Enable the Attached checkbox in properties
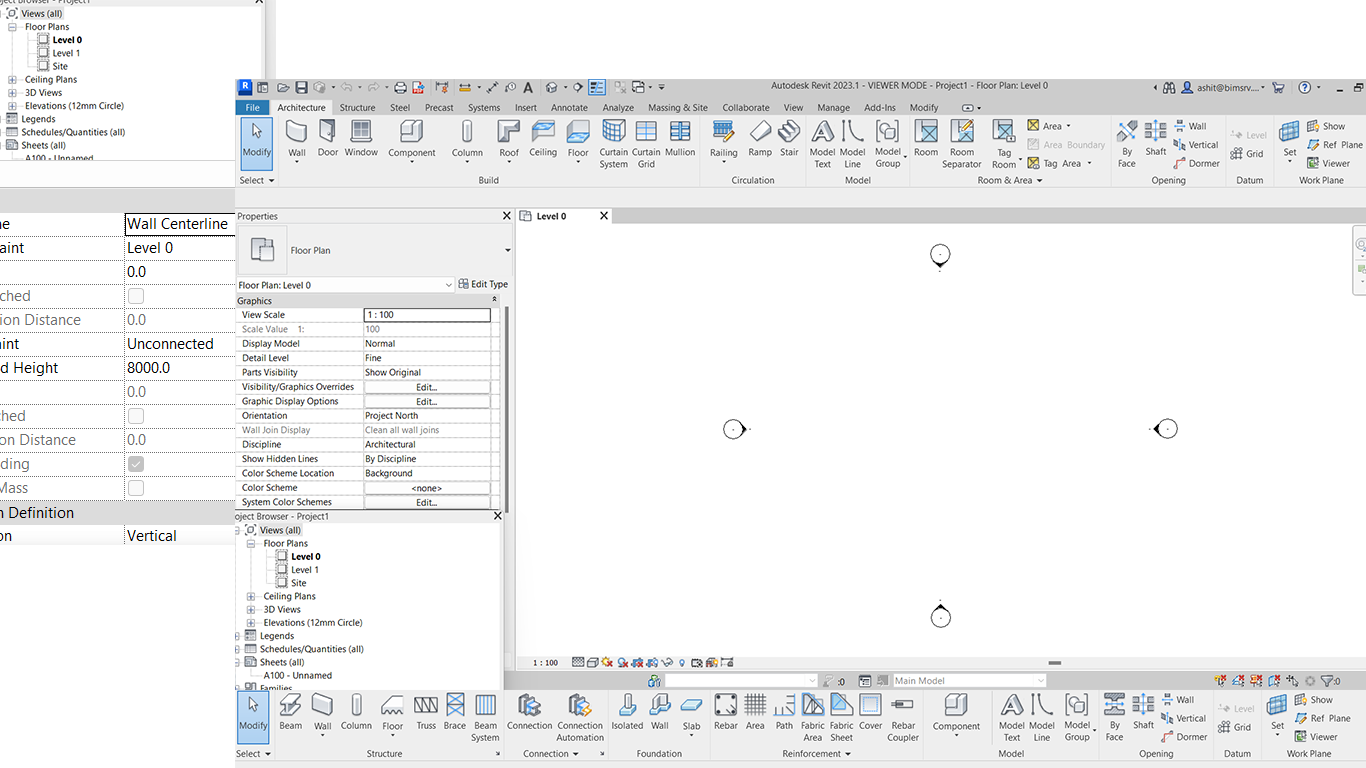1366x768 pixels. pos(134,295)
